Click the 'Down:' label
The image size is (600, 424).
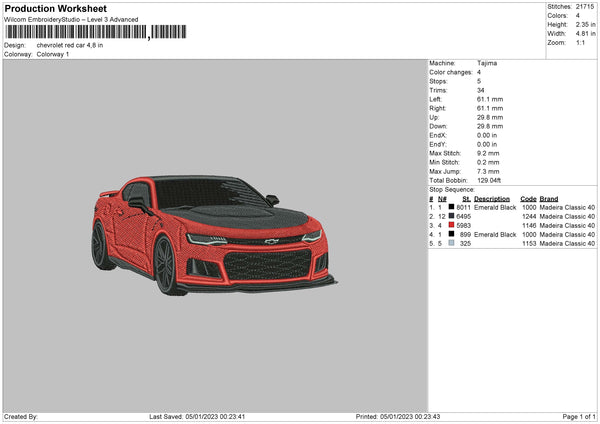coord(438,126)
